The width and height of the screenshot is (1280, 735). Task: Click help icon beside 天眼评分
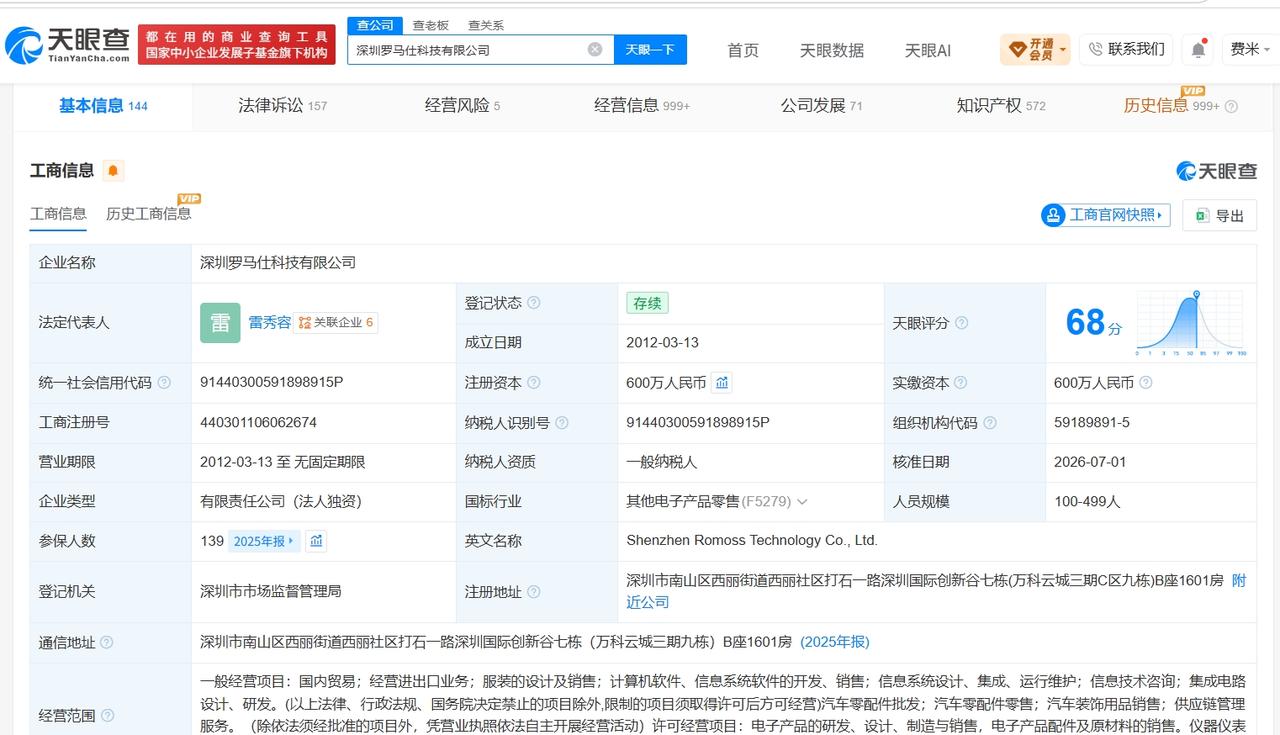click(961, 323)
